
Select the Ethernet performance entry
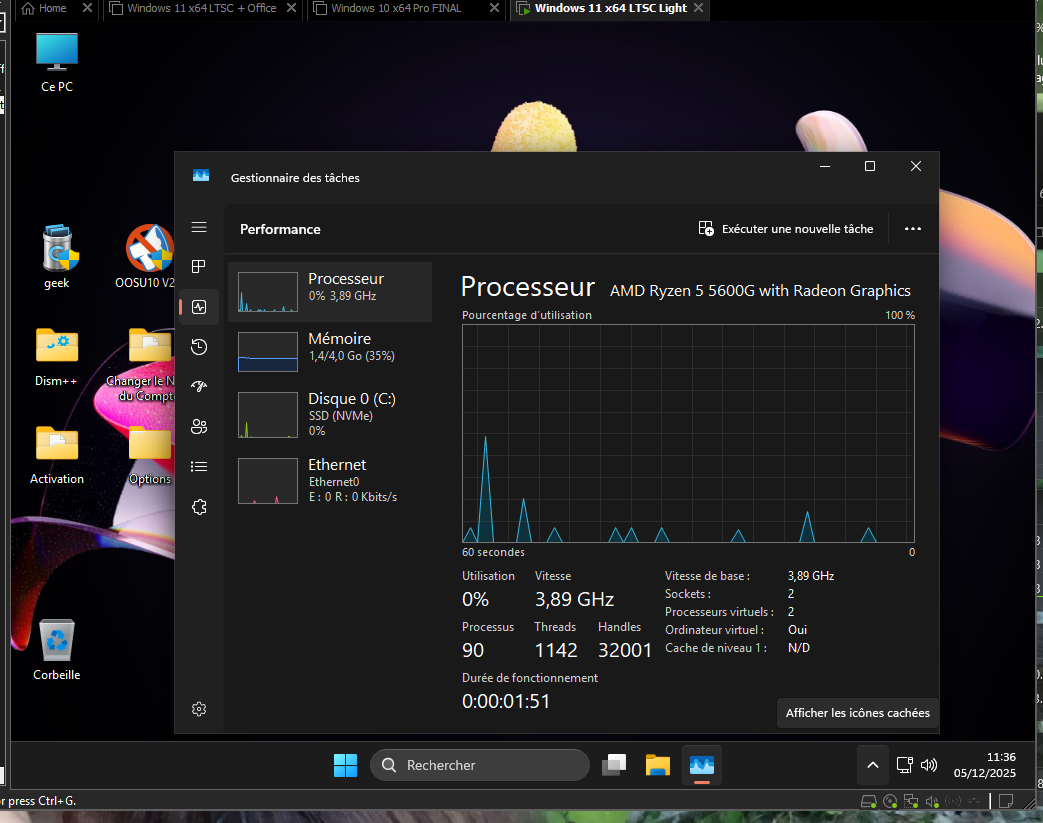[330, 481]
